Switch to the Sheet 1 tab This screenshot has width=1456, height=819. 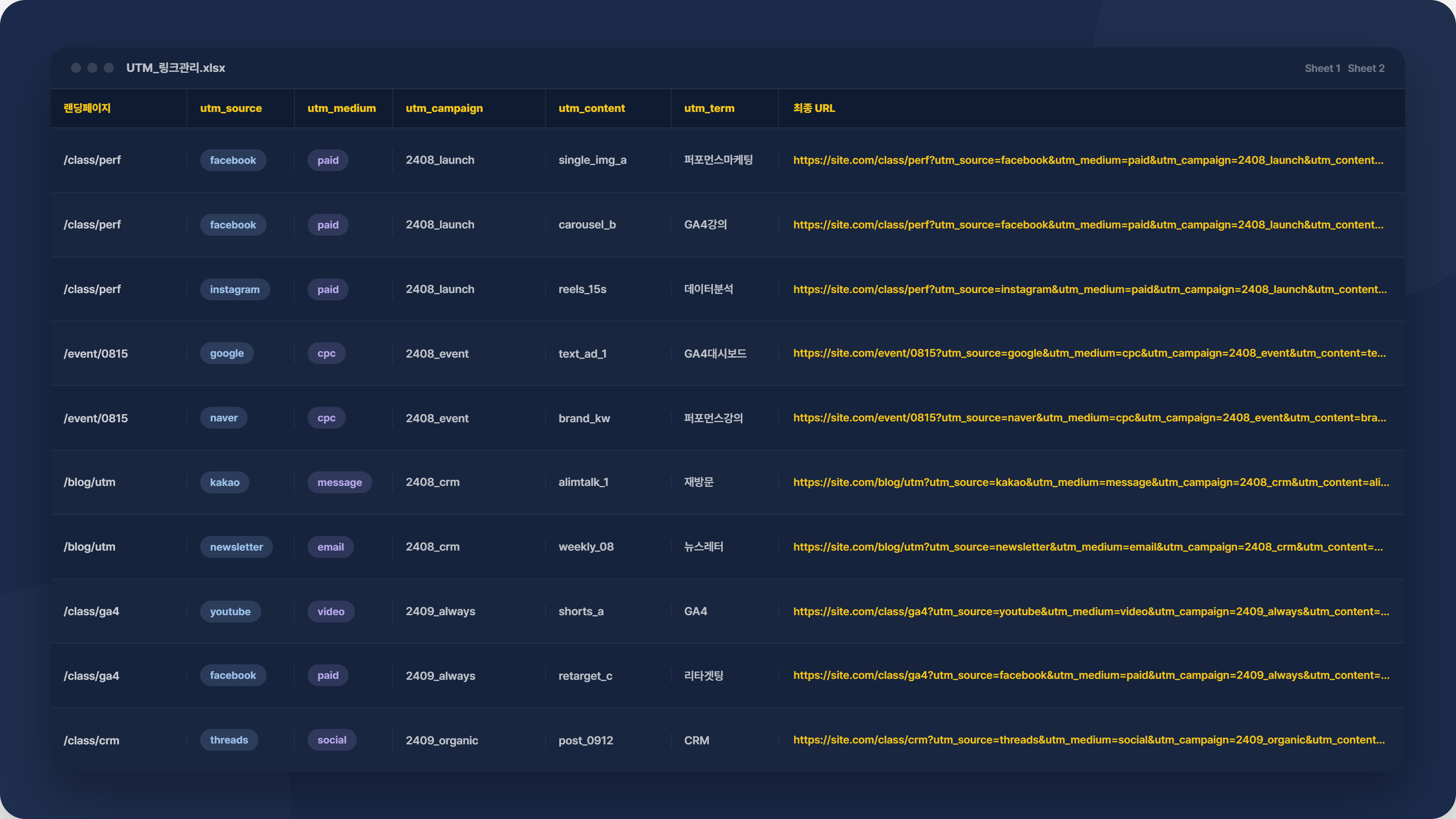pos(1322,68)
